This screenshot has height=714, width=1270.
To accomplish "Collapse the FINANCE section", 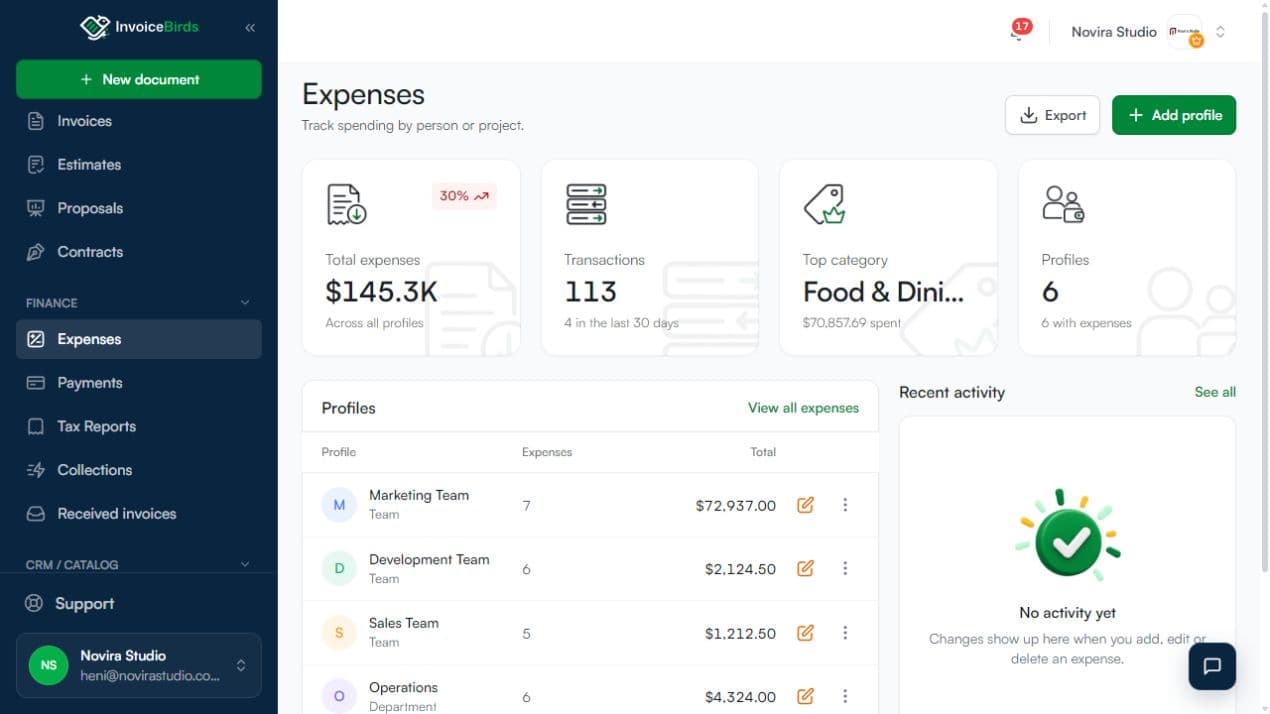I will [x=245, y=303].
